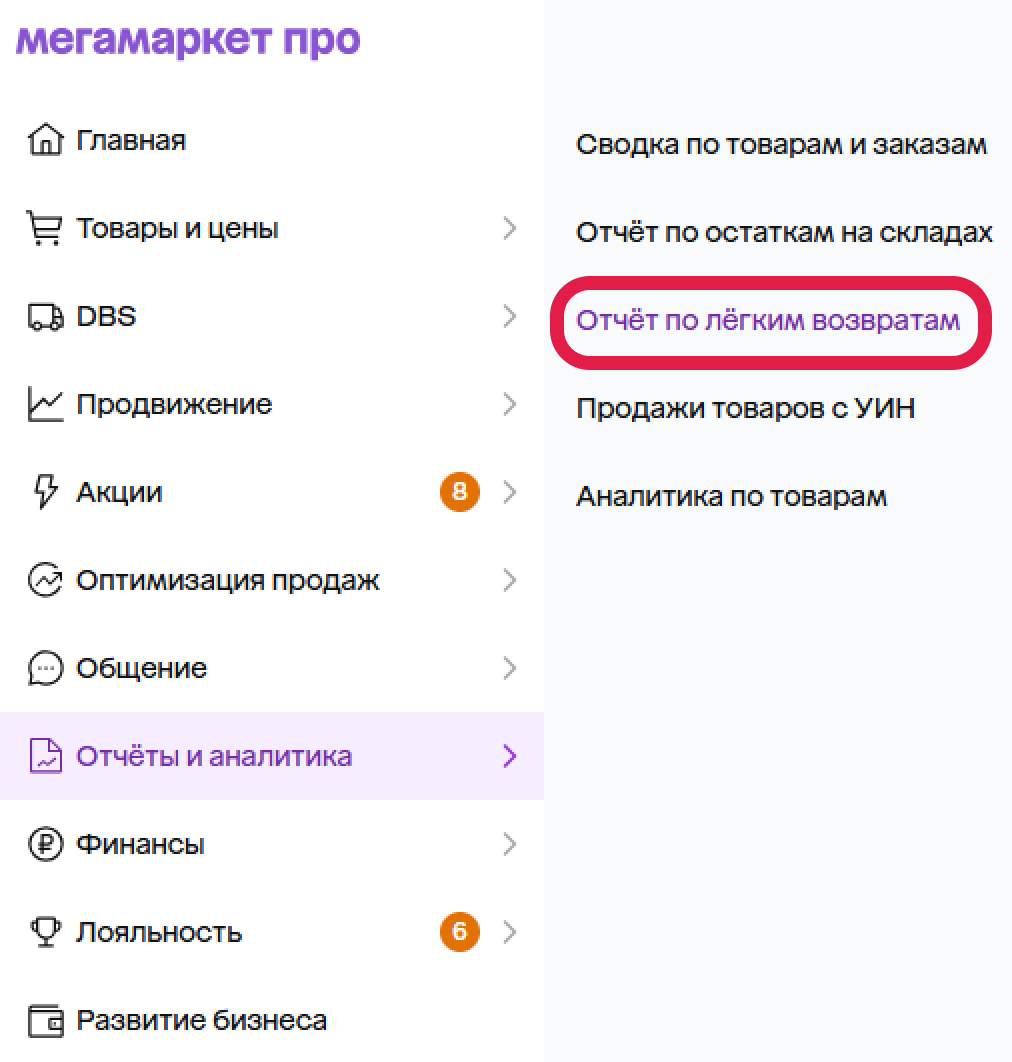Click the мегамаркет про logo
Screen dimensions: 1012x1062
188,41
